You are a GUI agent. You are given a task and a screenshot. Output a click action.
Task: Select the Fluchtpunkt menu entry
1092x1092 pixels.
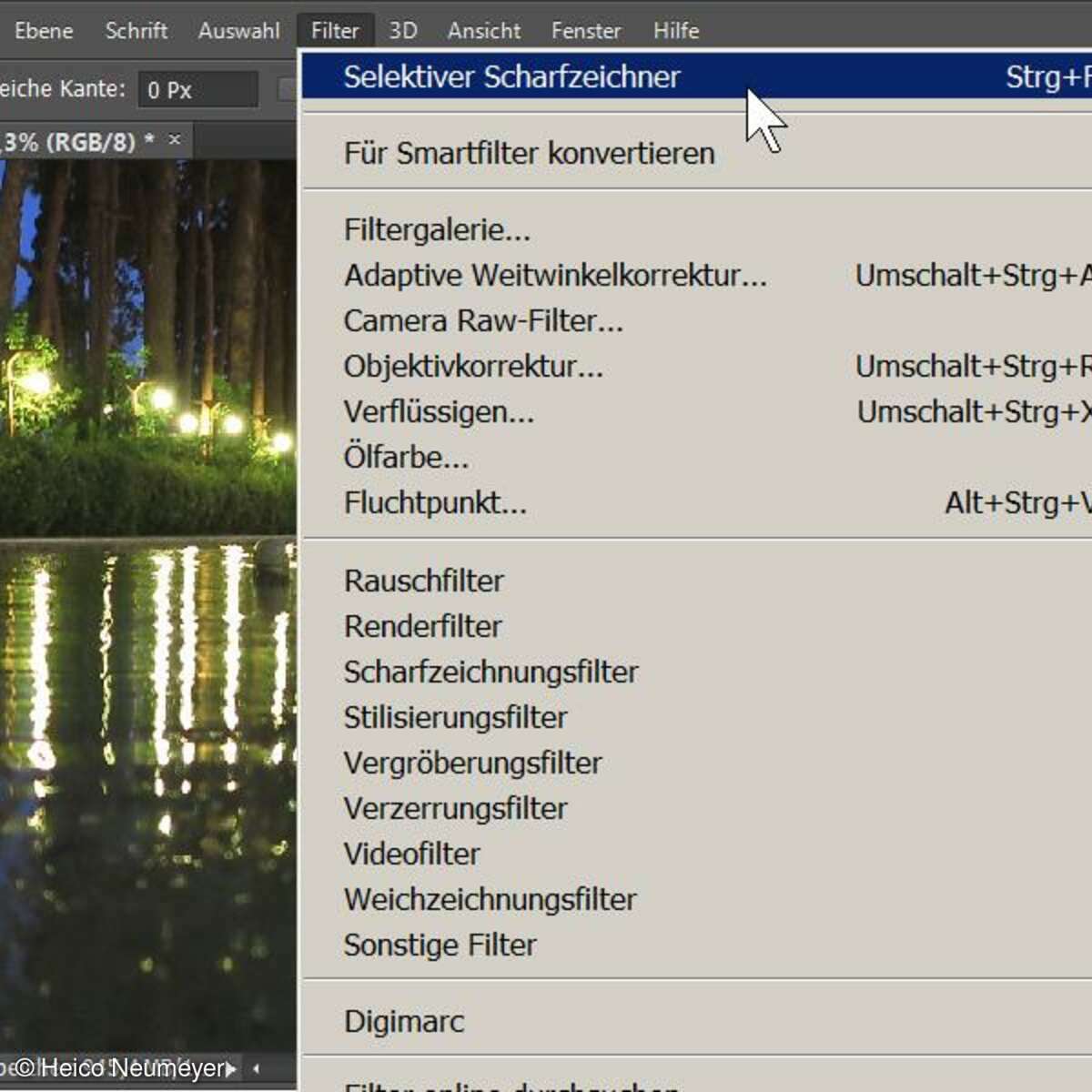[x=435, y=503]
